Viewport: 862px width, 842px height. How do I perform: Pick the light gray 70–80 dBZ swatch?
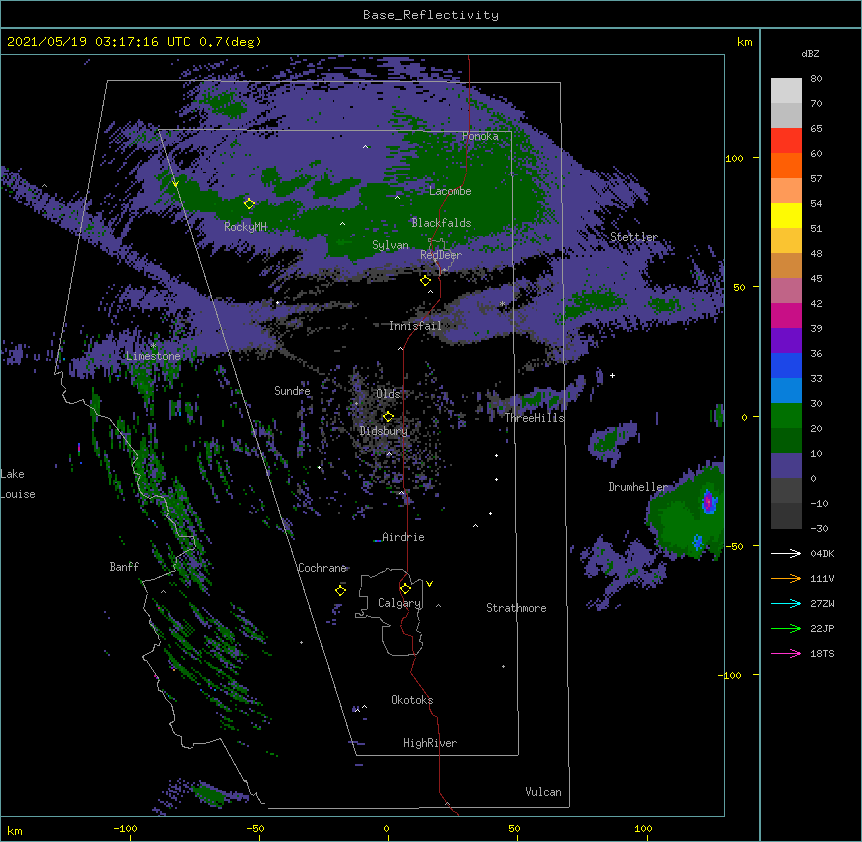(x=786, y=91)
